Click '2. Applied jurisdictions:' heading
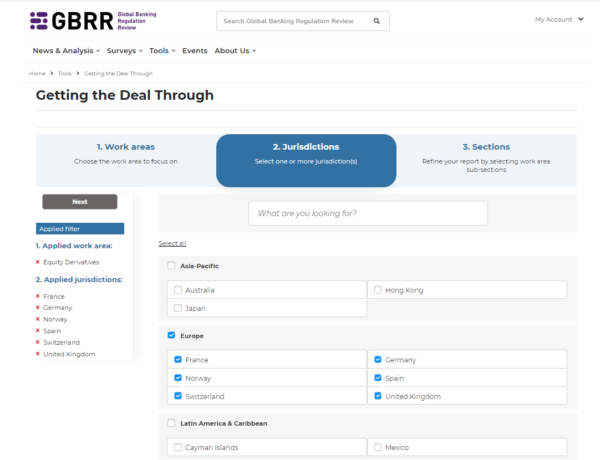Image resolution: width=600 pixels, height=460 pixels. 79,279
